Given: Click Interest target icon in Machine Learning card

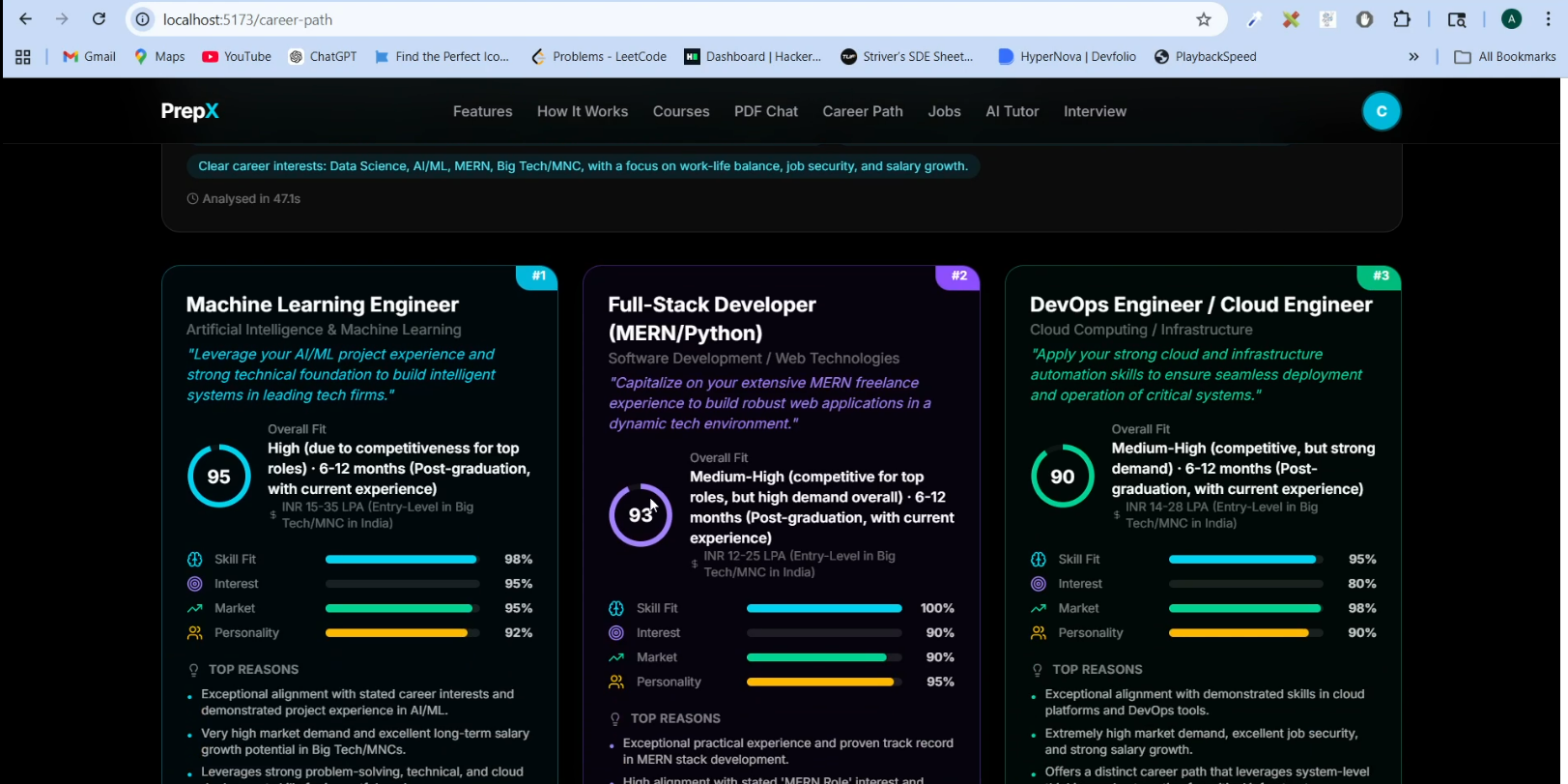Looking at the screenshot, I should pos(195,584).
